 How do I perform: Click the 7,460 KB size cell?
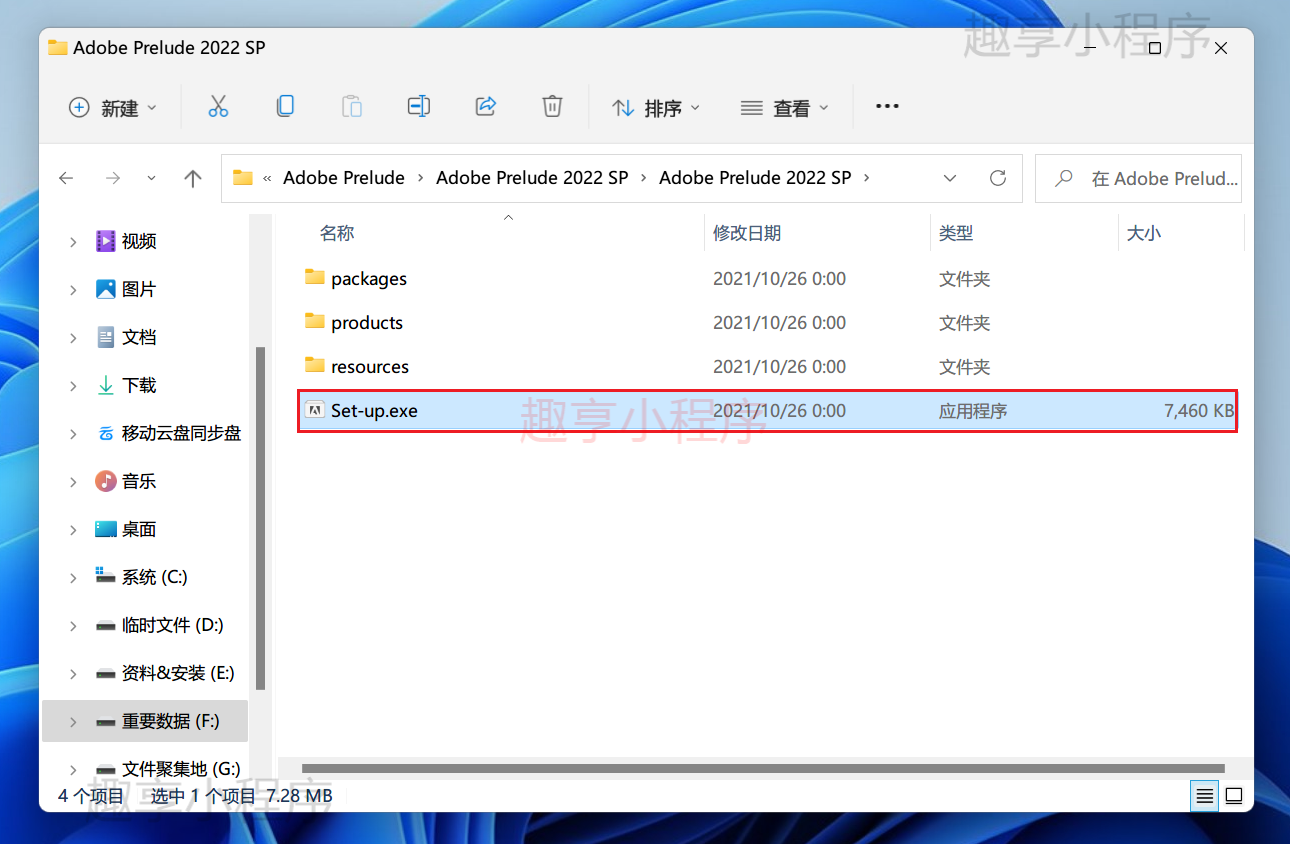pos(1199,410)
